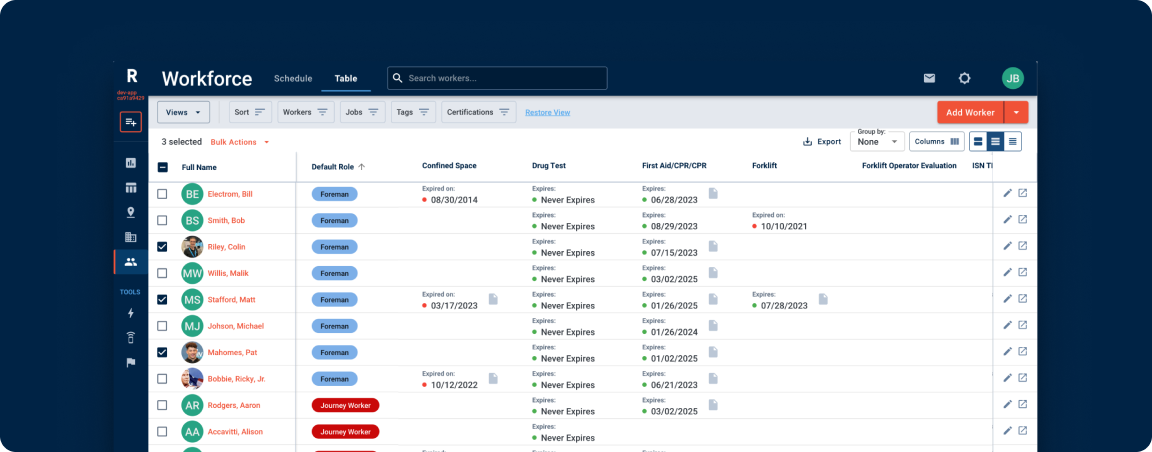Click the Export button
This screenshot has width=1152, height=452.
click(x=821, y=142)
